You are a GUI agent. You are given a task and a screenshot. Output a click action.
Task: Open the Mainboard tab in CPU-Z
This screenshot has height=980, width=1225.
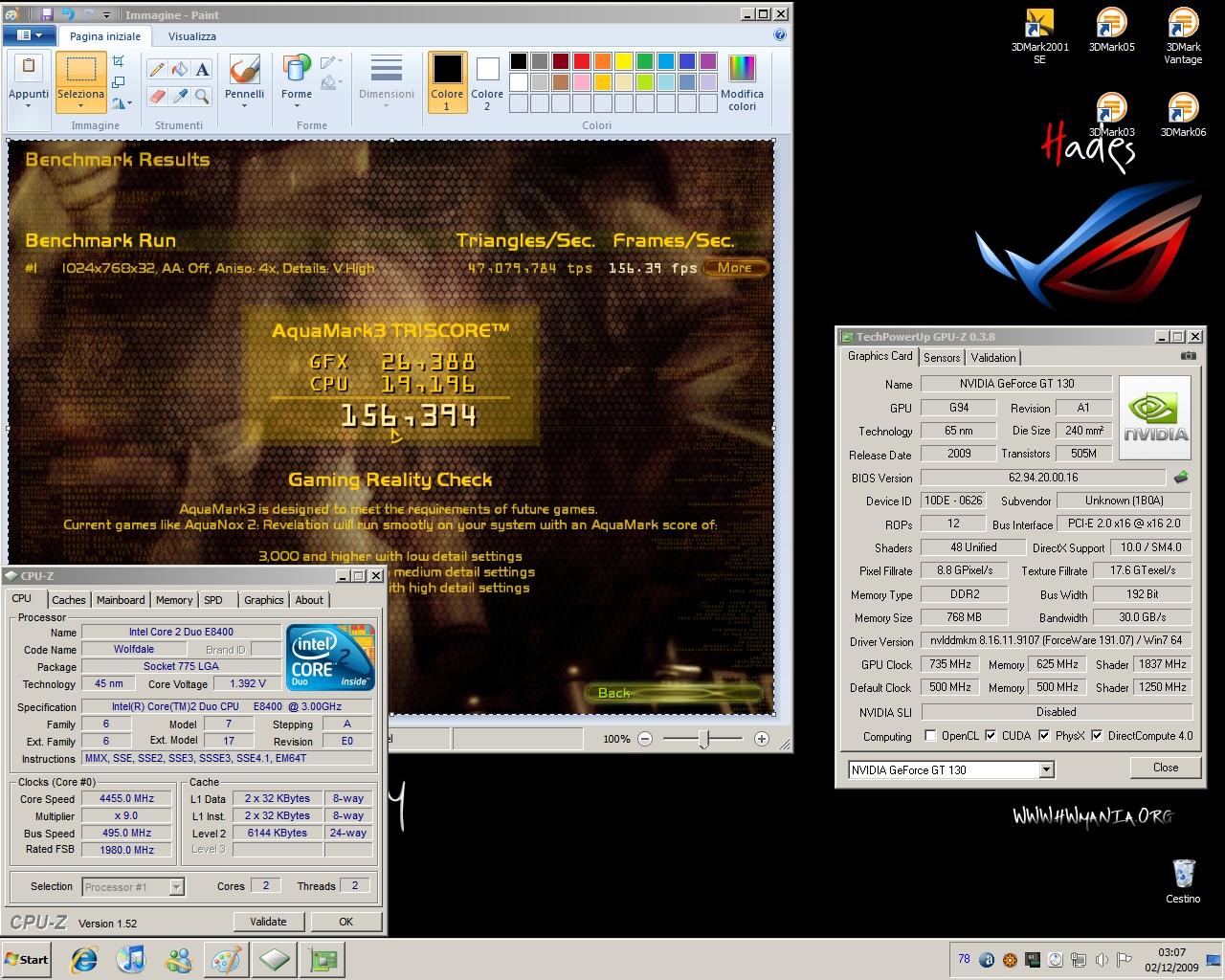point(121,600)
